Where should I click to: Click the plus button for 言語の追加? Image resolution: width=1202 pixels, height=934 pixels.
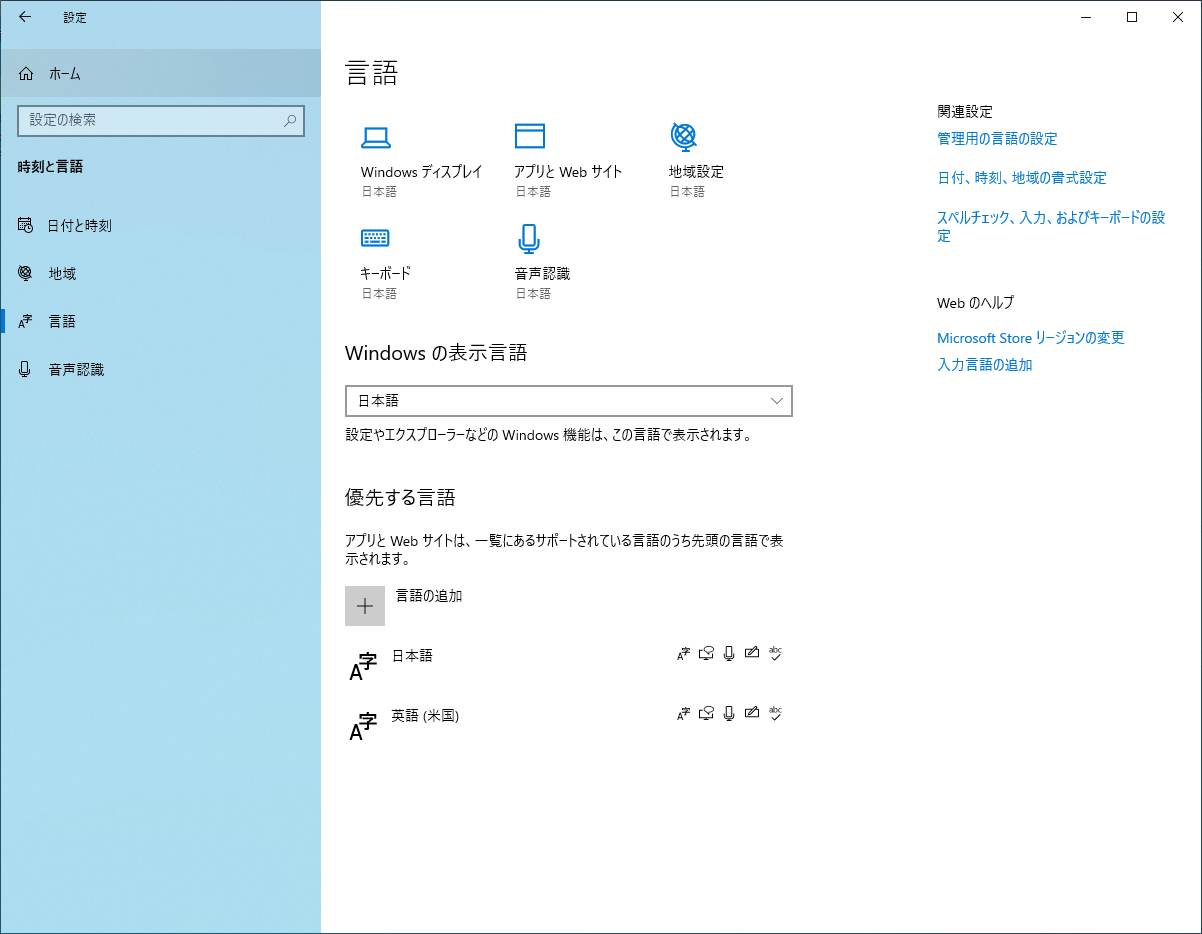pyautogui.click(x=365, y=606)
